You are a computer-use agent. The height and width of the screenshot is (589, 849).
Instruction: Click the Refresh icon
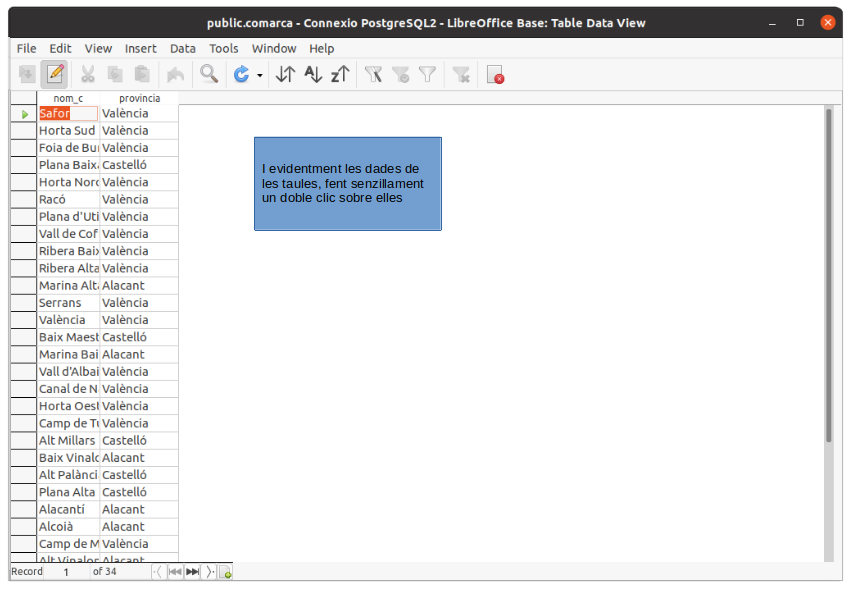pyautogui.click(x=241, y=74)
